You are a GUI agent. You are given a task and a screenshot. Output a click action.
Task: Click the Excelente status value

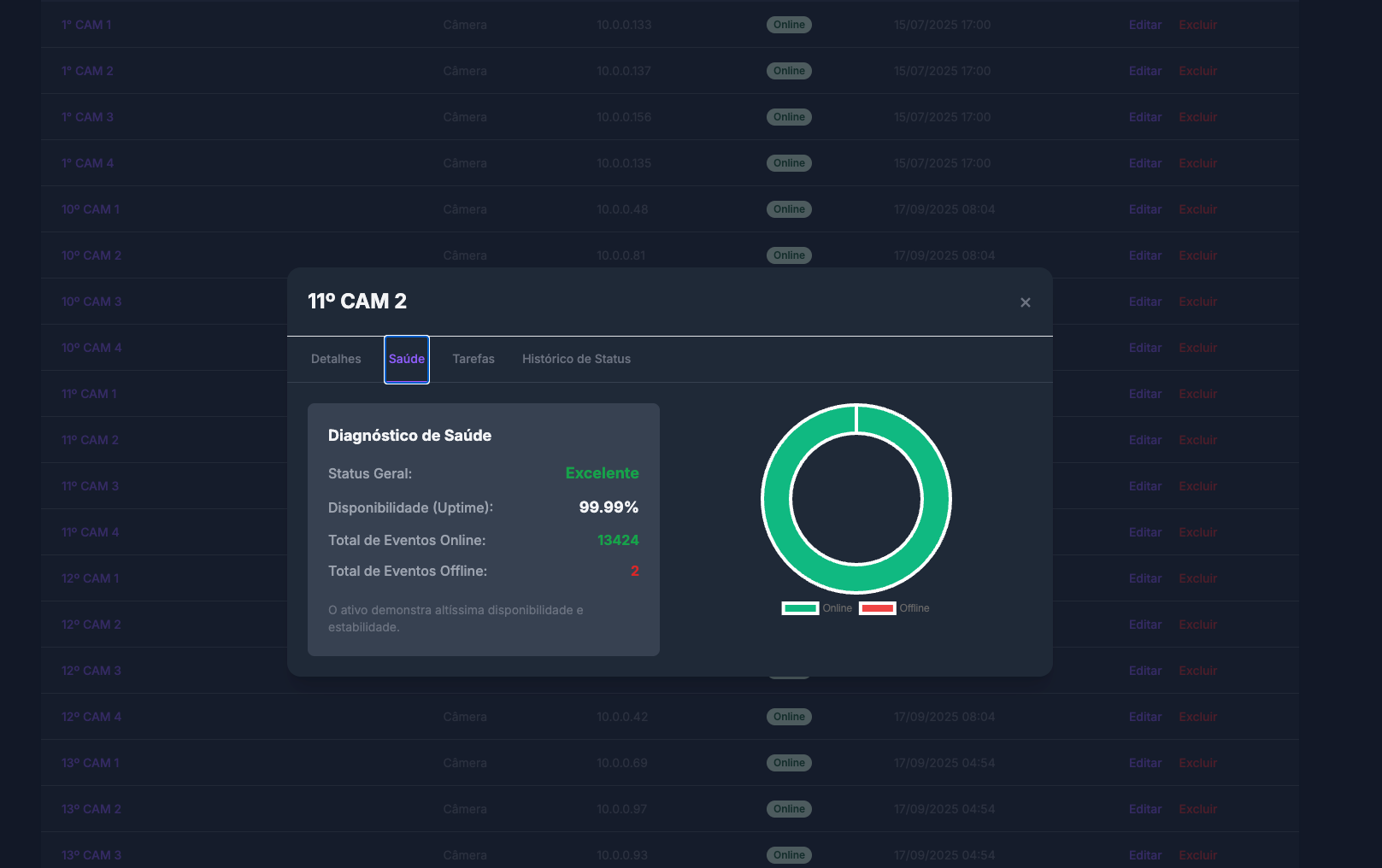(602, 472)
